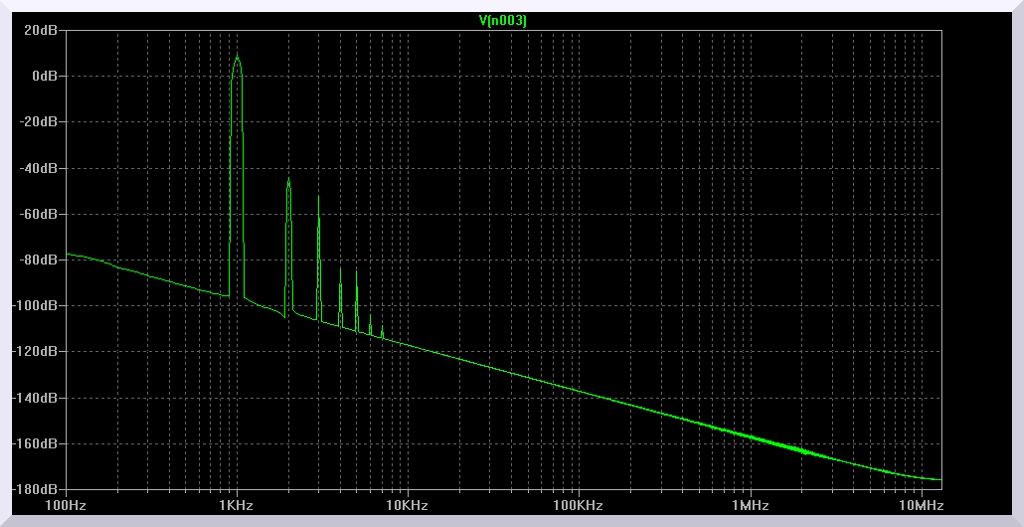1024x527 pixels.
Task: Click the 10KHz horizontal axis label
Action: [408, 505]
